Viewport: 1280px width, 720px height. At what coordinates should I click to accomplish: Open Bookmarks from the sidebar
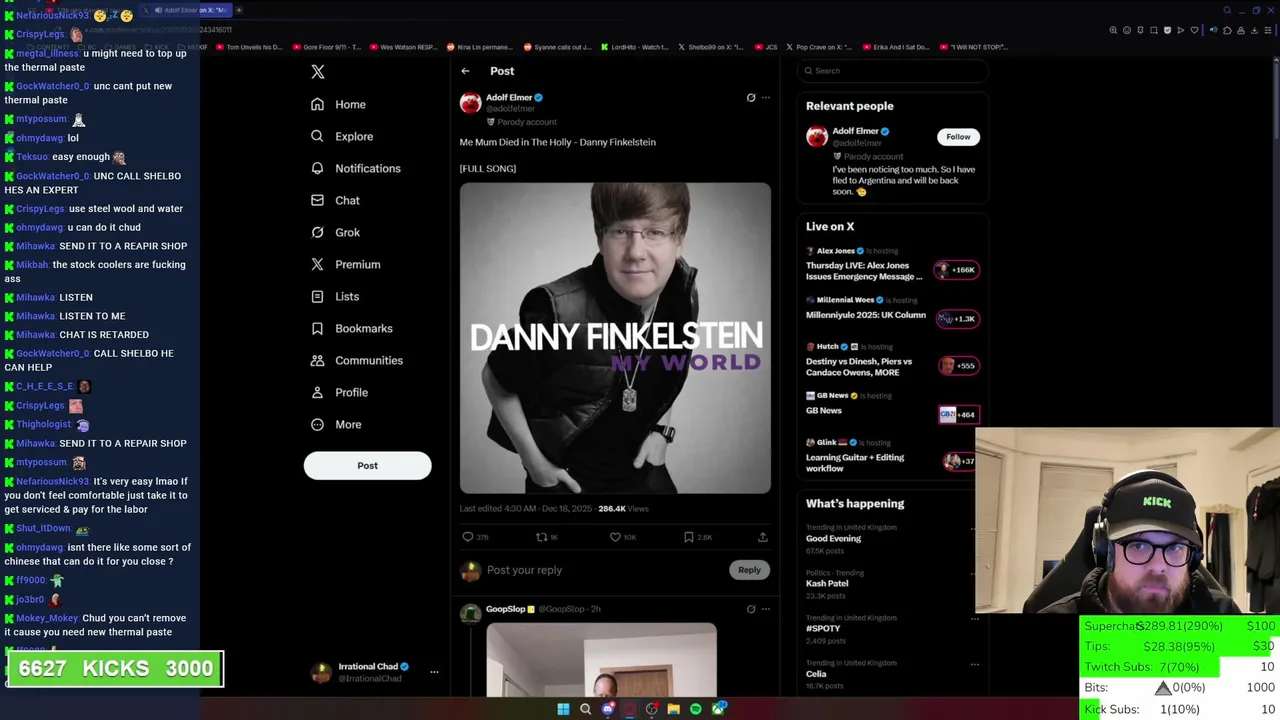[351, 328]
